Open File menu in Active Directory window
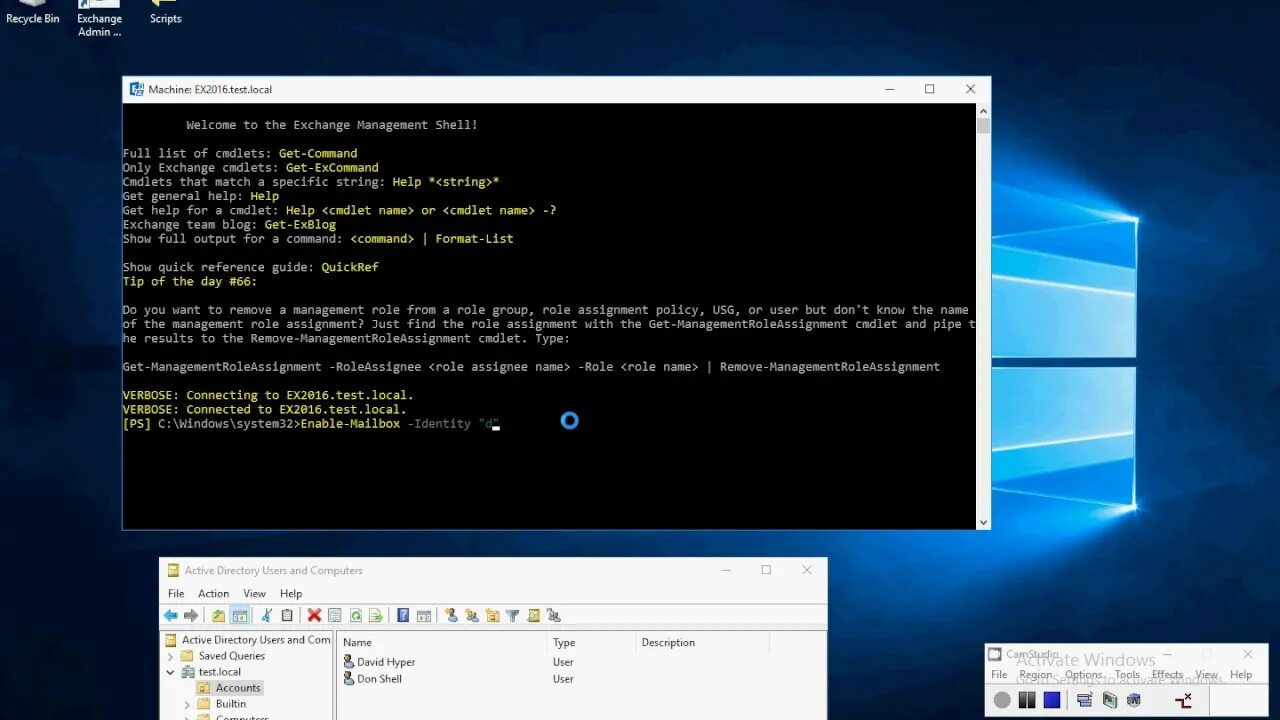This screenshot has width=1280, height=720. (176, 593)
